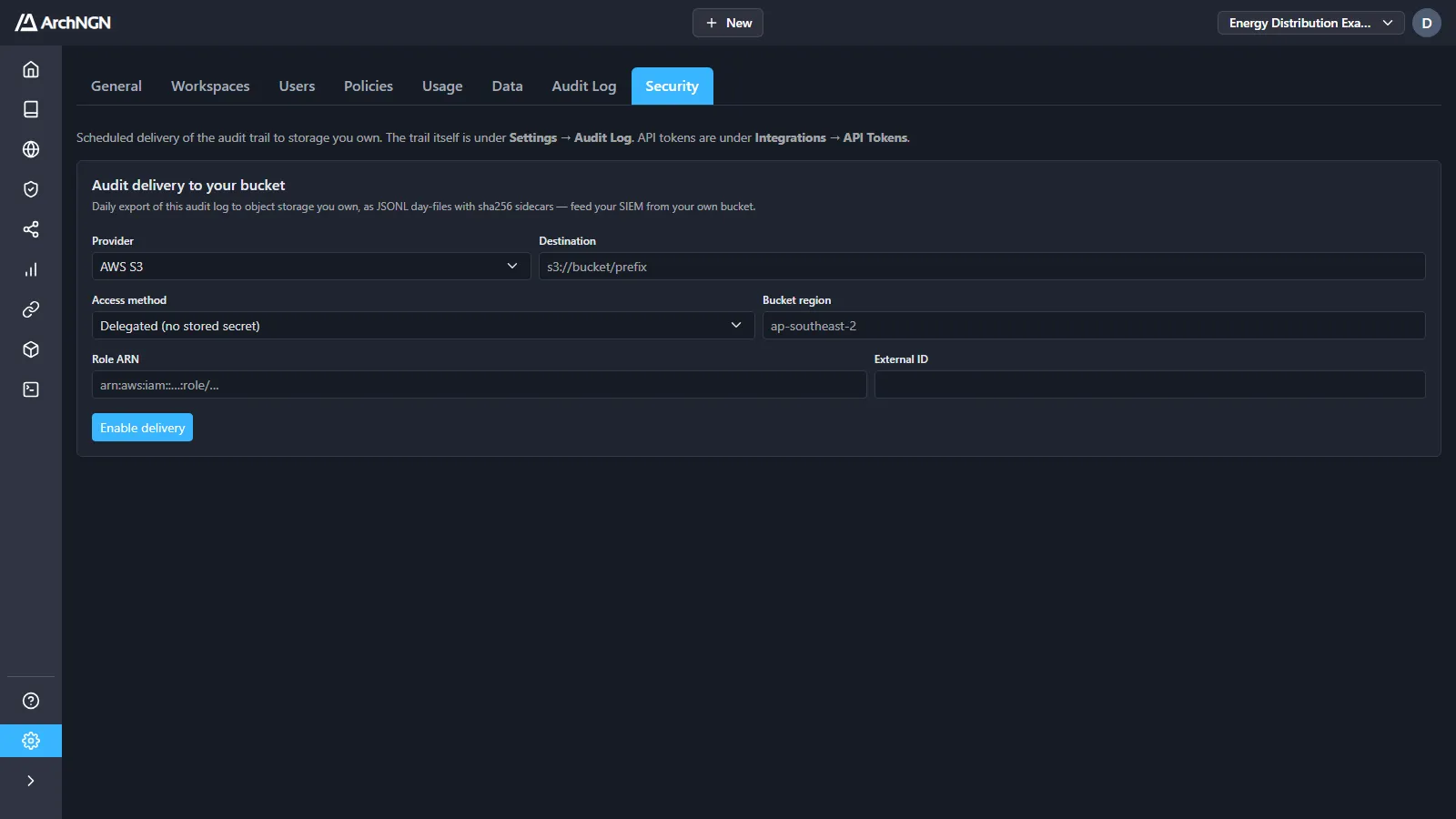Click the Enable delivery button
Viewport: 1456px width, 819px height.
pyautogui.click(x=142, y=428)
